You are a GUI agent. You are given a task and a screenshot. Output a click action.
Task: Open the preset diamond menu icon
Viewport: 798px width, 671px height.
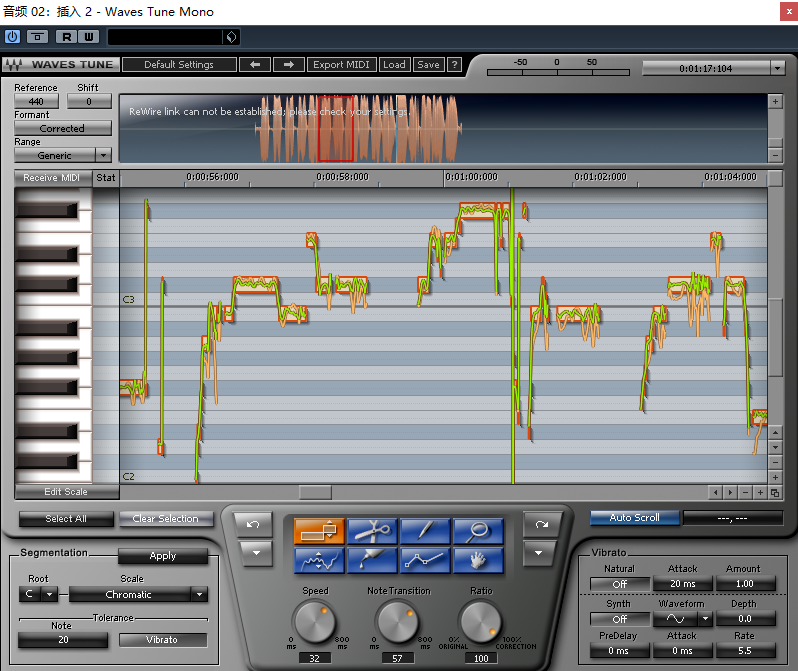(x=232, y=37)
